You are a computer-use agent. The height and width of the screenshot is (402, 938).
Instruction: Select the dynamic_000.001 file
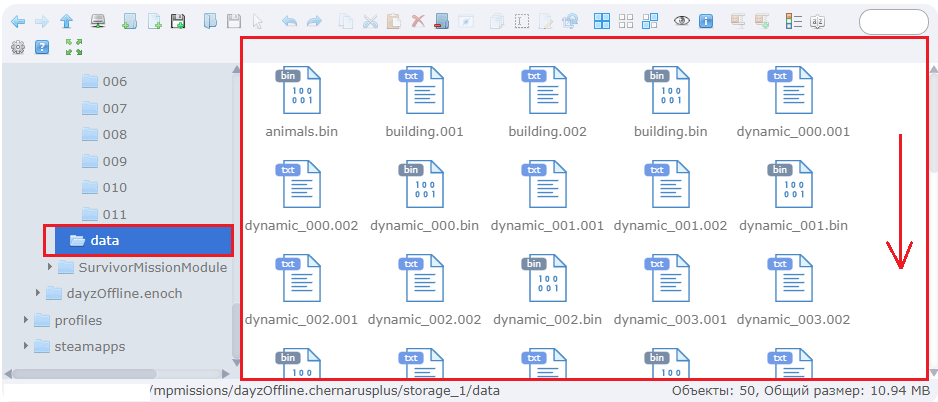pyautogui.click(x=793, y=103)
